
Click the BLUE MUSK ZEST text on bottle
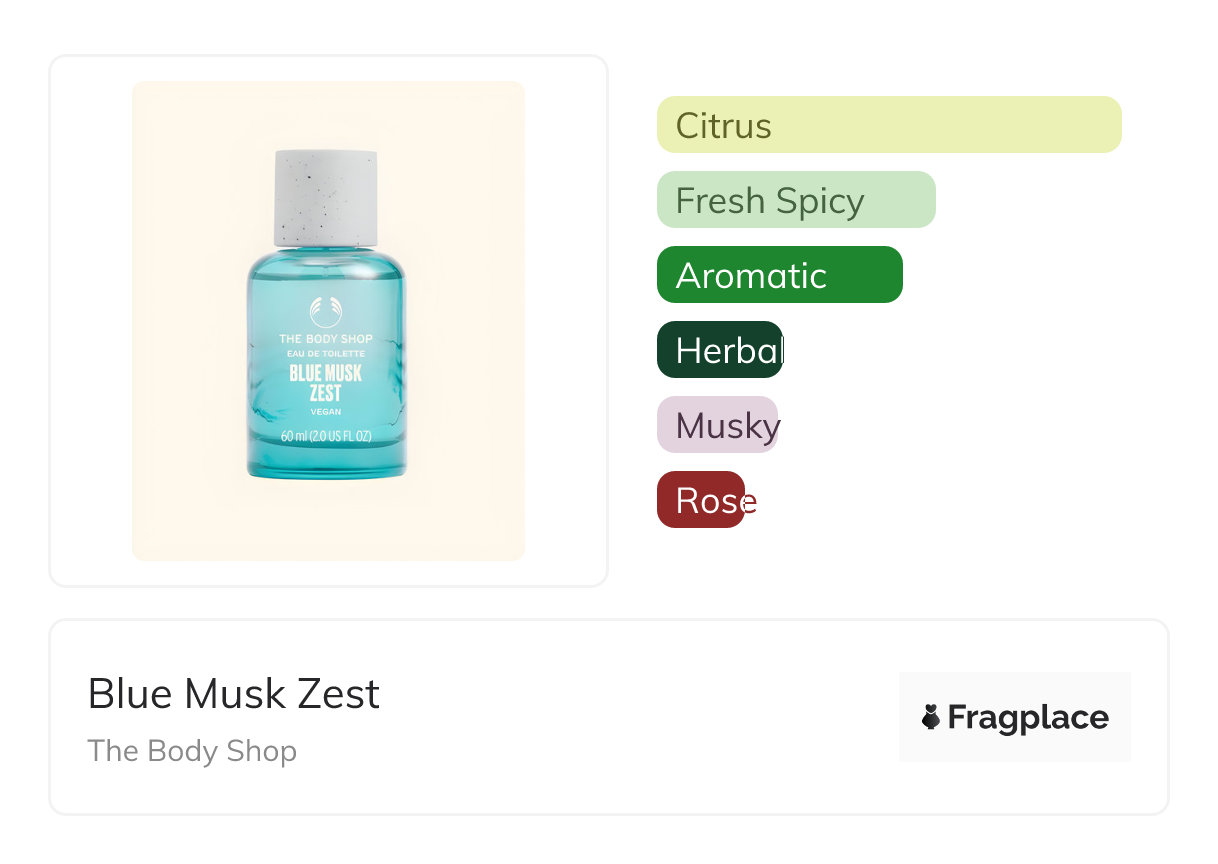pyautogui.click(x=326, y=383)
